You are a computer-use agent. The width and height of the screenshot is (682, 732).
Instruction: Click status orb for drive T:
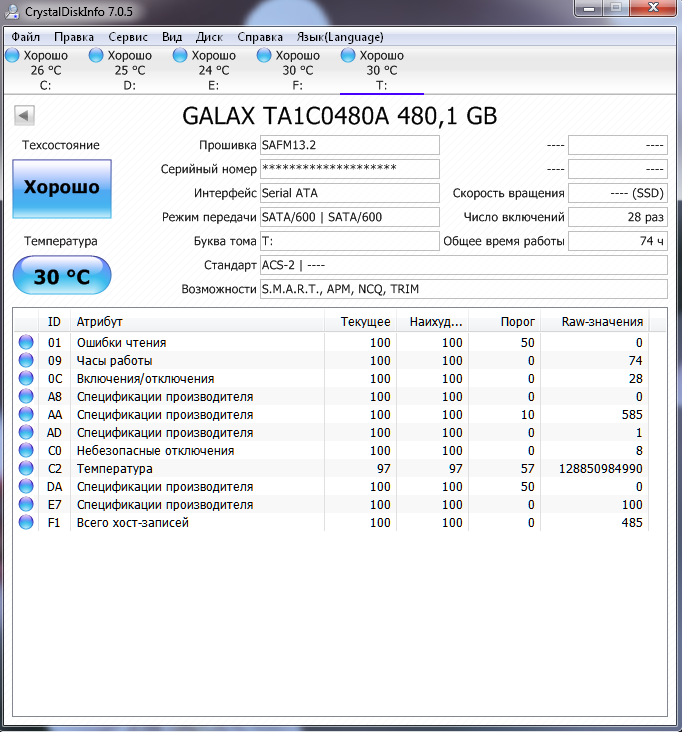tap(348, 55)
